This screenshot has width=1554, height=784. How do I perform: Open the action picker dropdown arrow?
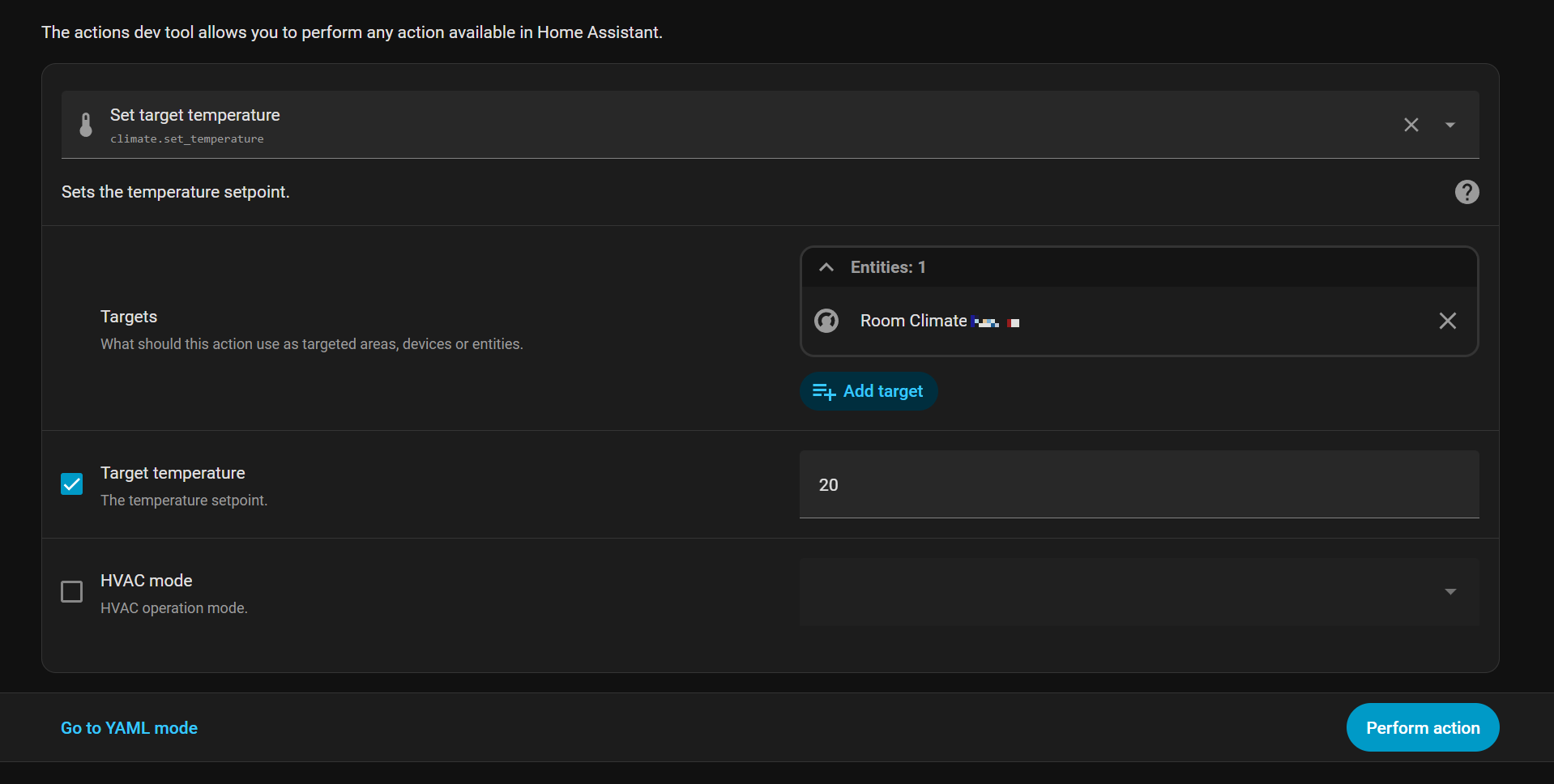[x=1449, y=125]
